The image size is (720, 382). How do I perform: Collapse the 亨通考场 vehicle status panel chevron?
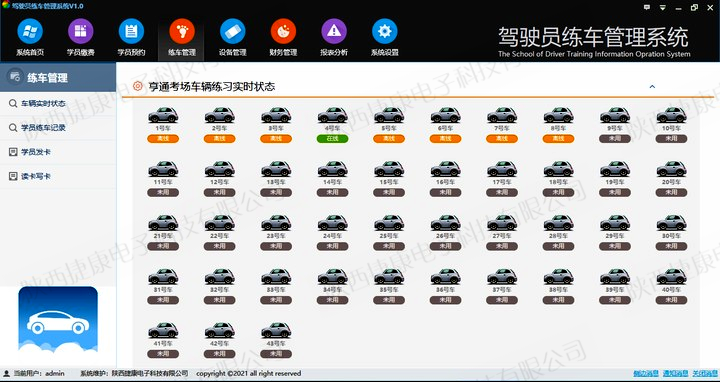tap(652, 86)
